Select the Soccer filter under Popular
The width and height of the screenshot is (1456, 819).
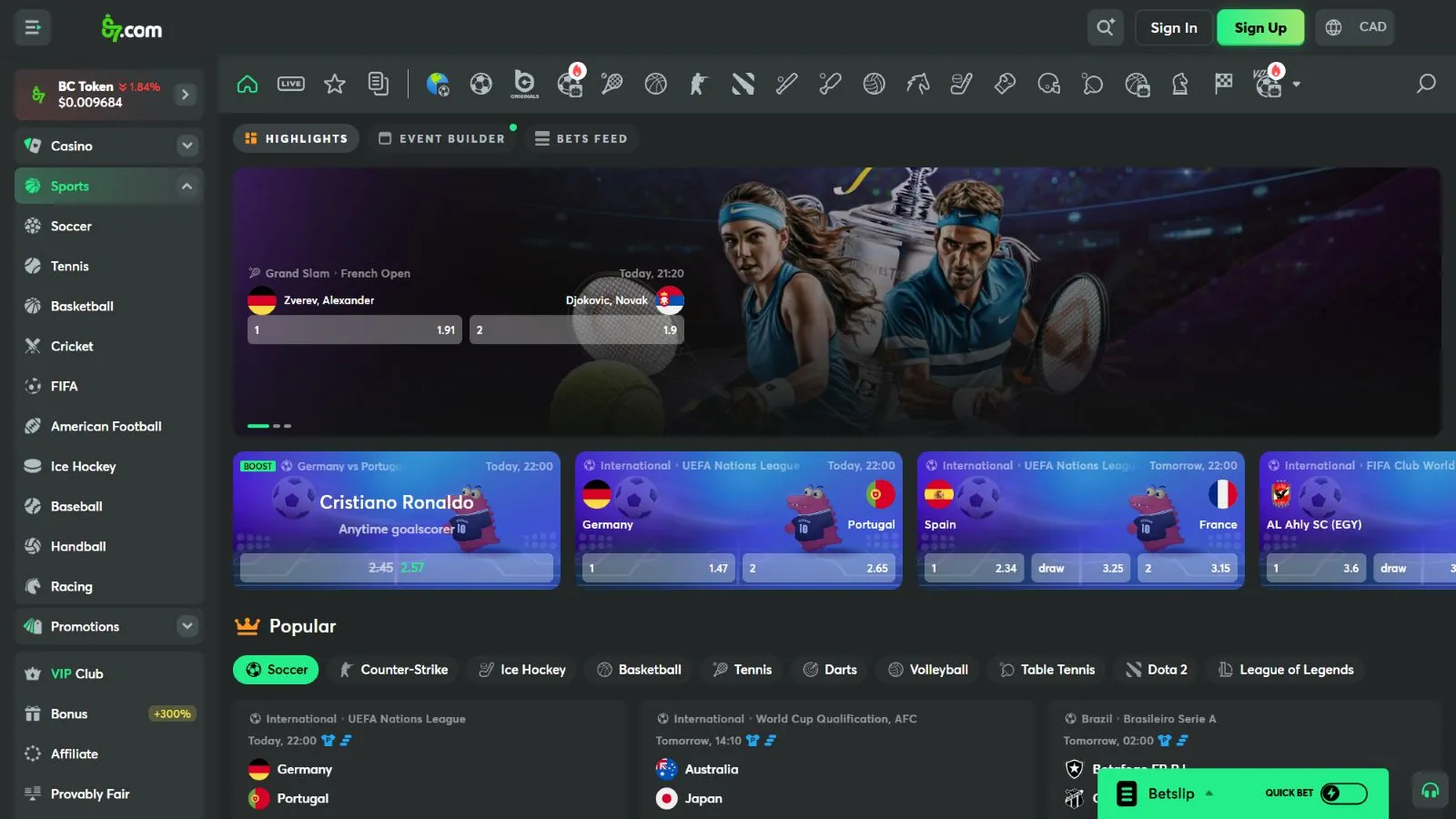277,670
